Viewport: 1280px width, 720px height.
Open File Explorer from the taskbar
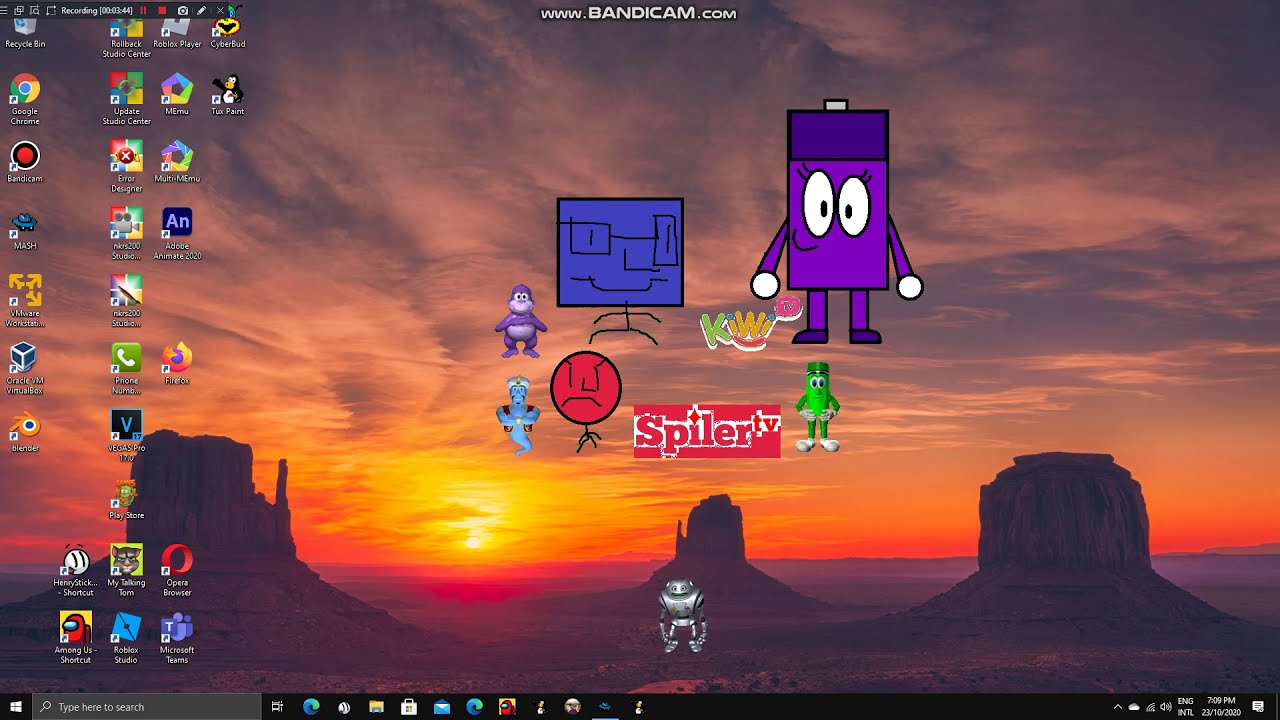376,707
